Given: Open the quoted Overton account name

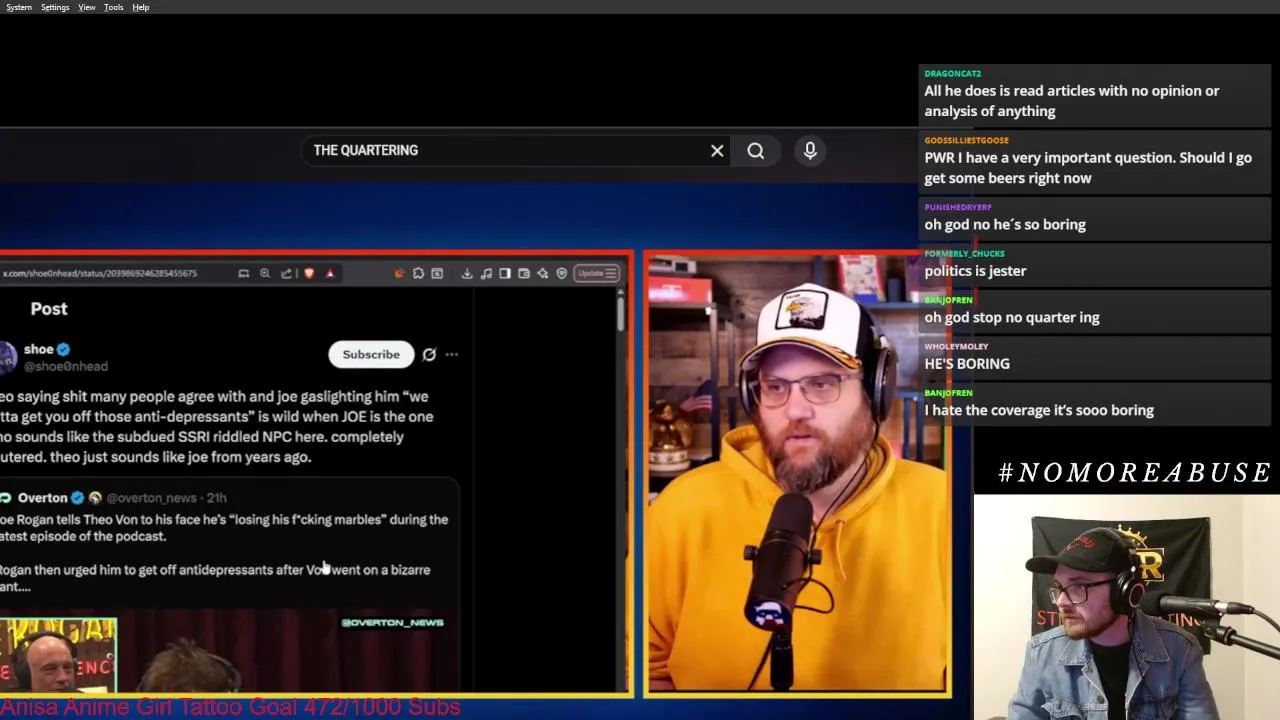Looking at the screenshot, I should tap(43, 497).
